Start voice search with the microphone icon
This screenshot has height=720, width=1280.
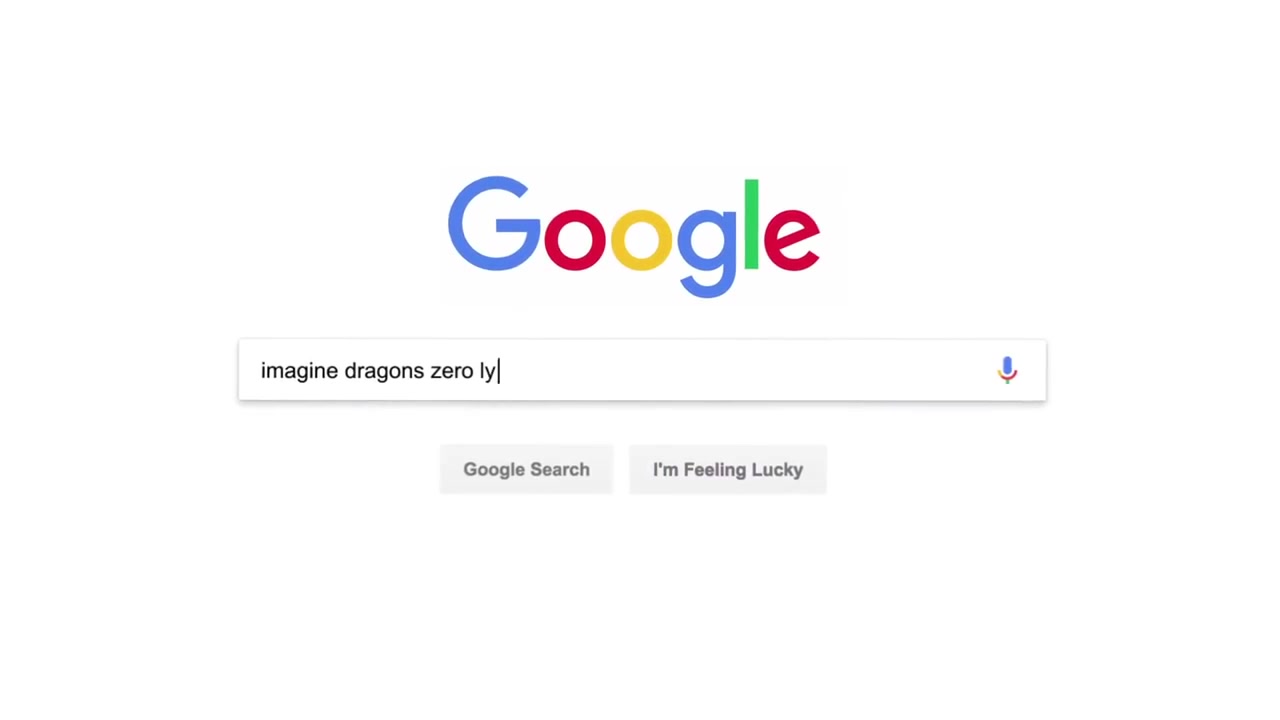click(1007, 370)
